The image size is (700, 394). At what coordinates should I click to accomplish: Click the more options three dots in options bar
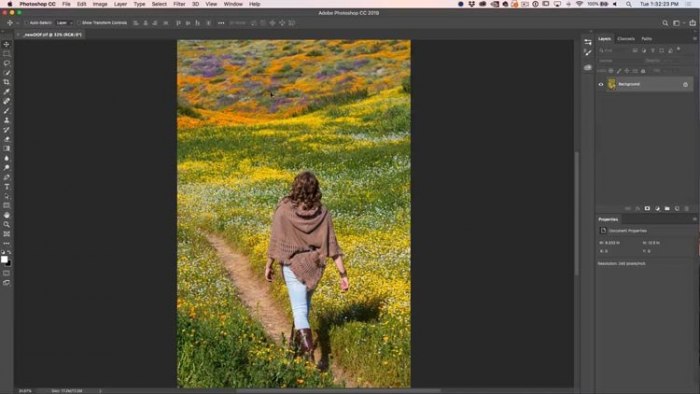[221, 23]
